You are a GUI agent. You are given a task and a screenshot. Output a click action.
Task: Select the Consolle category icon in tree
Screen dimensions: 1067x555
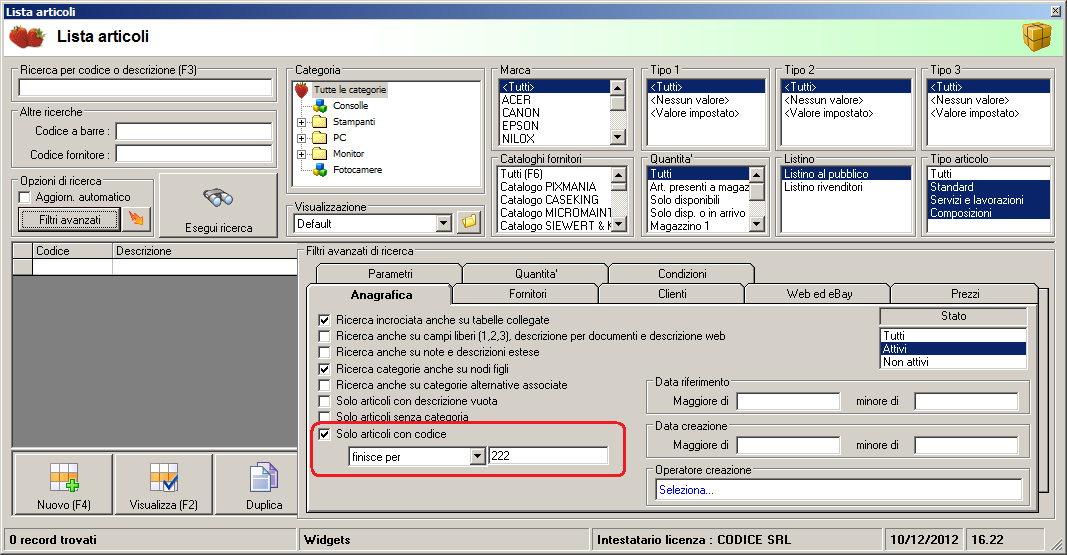coord(320,106)
